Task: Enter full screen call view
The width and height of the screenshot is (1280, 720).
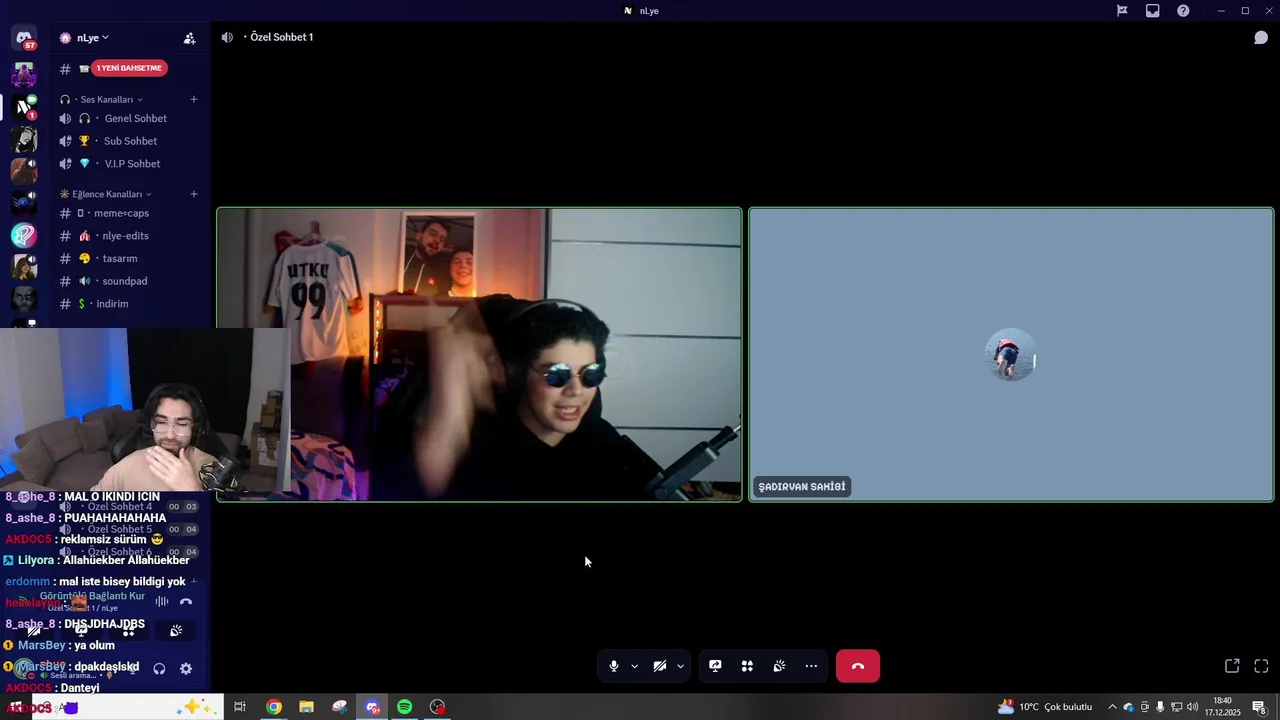Action: [1261, 666]
